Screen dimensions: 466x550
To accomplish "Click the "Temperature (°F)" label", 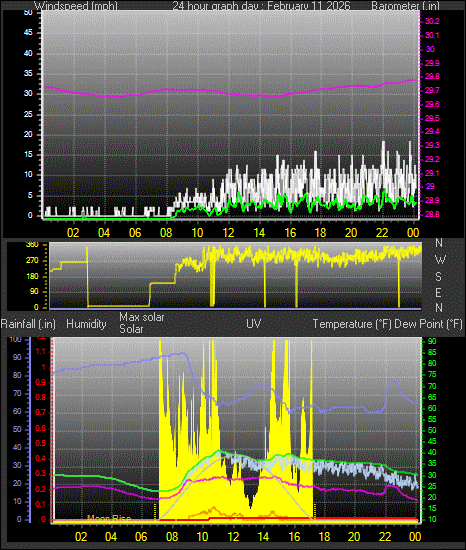I will (x=352, y=324).
